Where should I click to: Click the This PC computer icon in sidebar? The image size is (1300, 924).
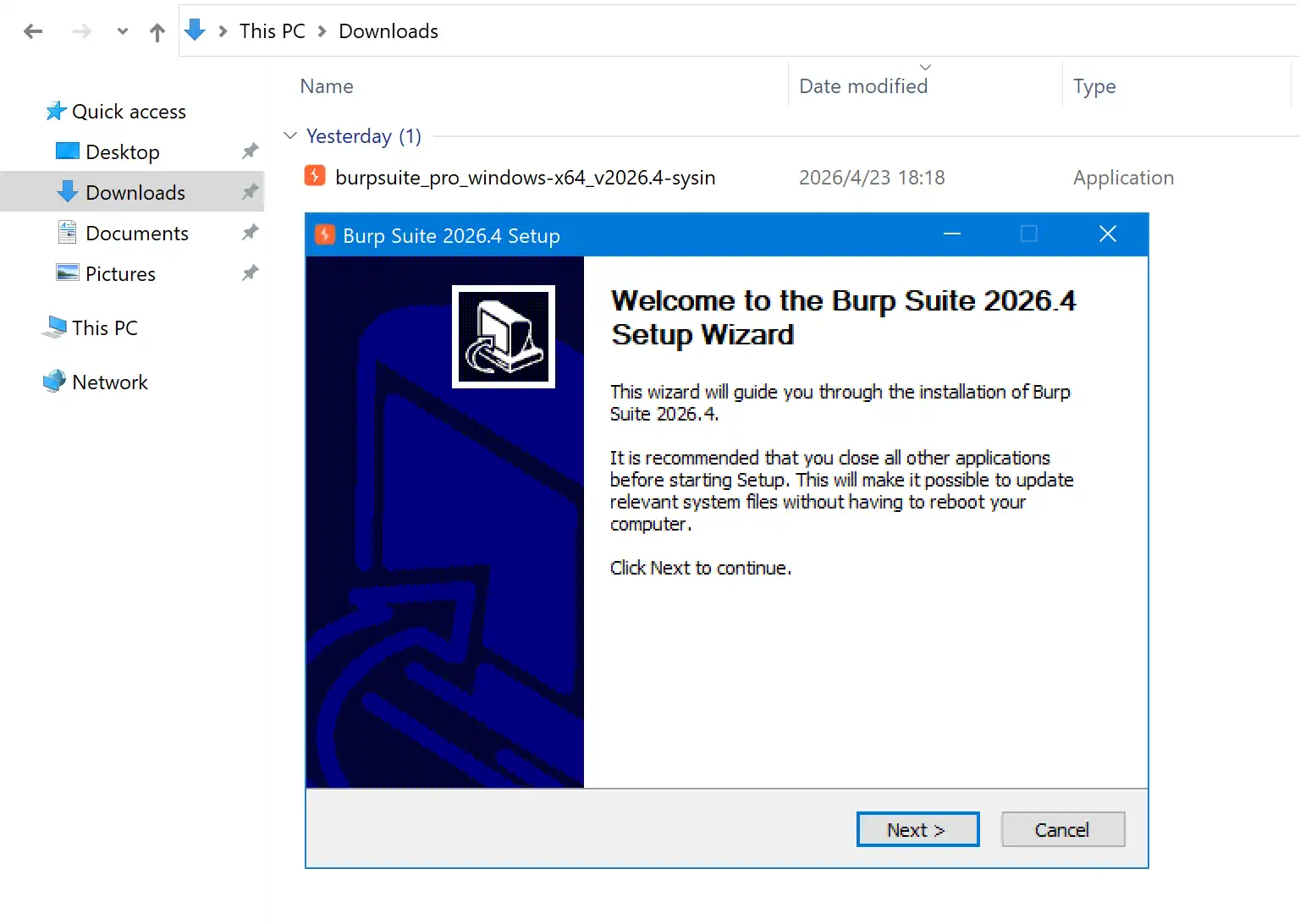[55, 327]
